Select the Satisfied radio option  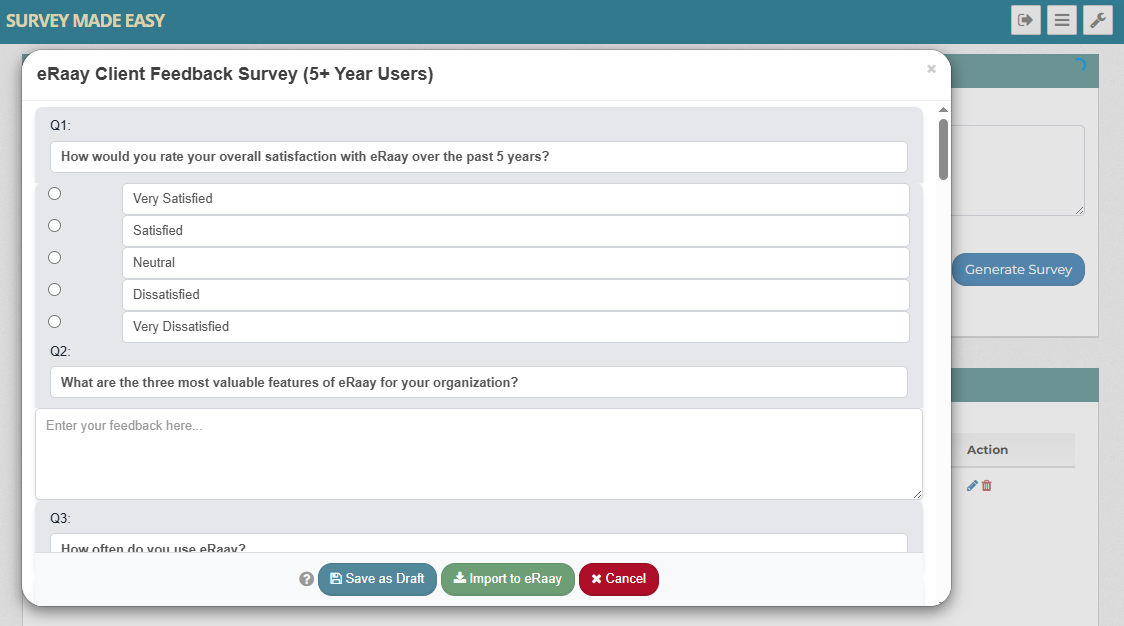54,226
